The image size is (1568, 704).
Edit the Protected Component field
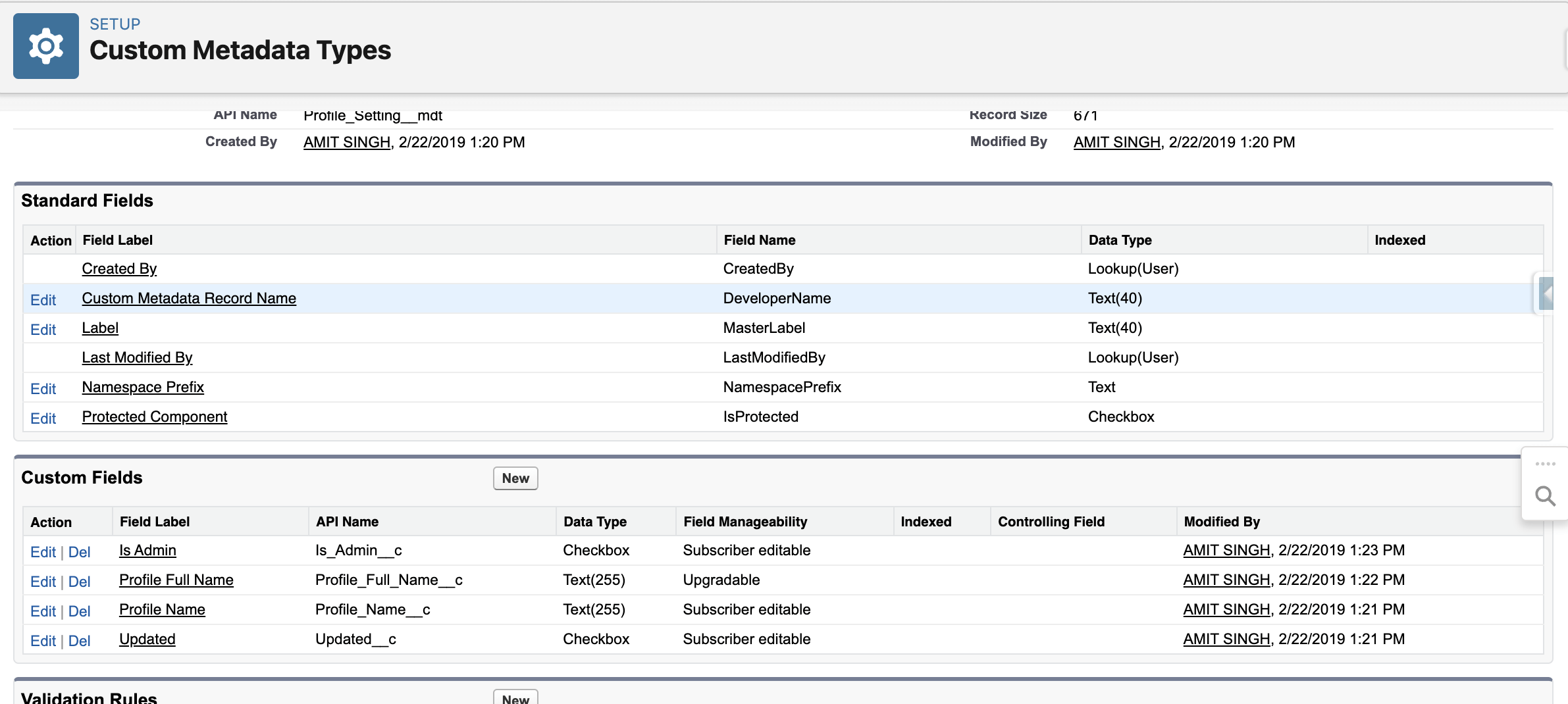[43, 418]
